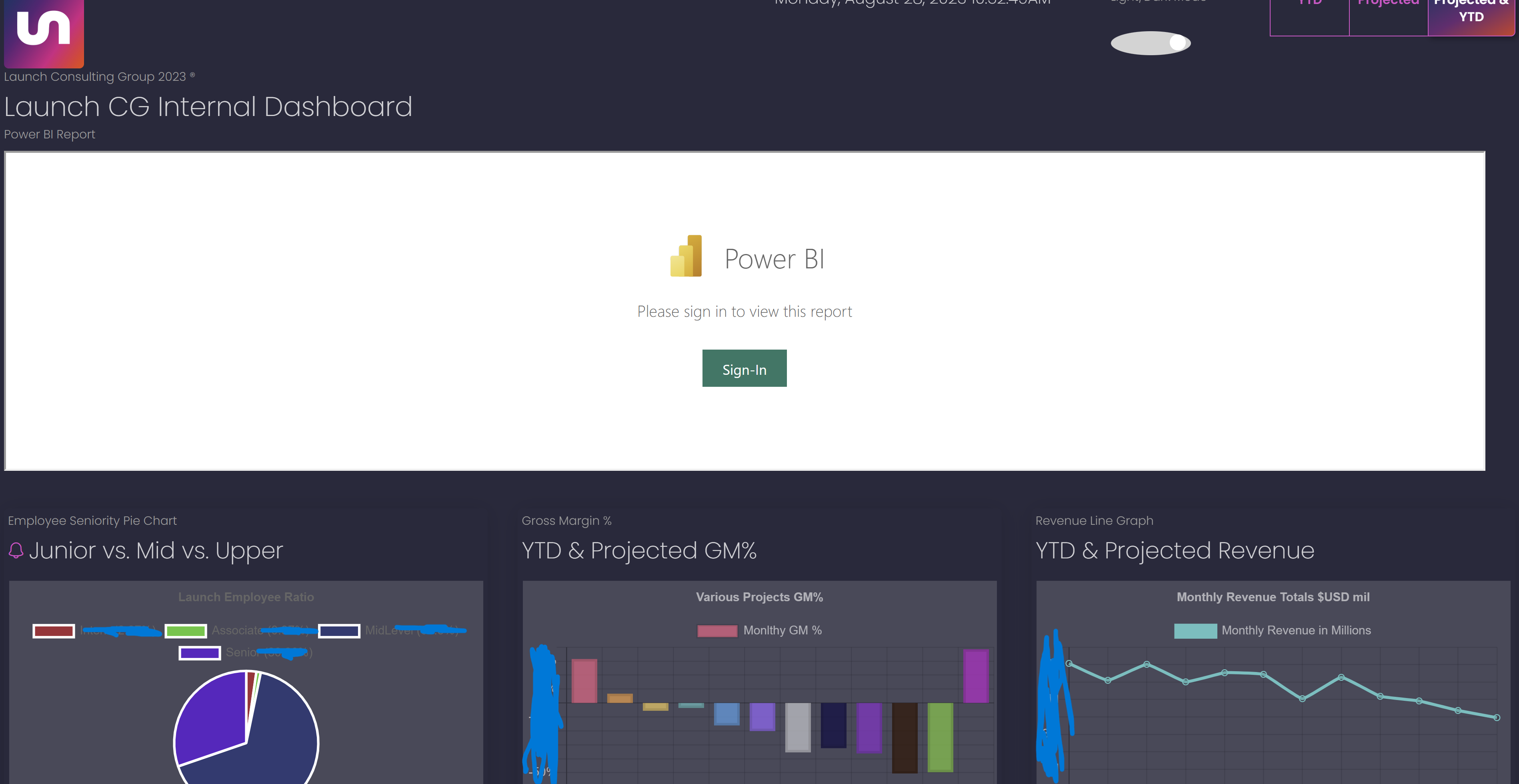This screenshot has height=784, width=1519.
Task: Hide Monthly Revenue in Millions legend
Action: [x=1195, y=631]
